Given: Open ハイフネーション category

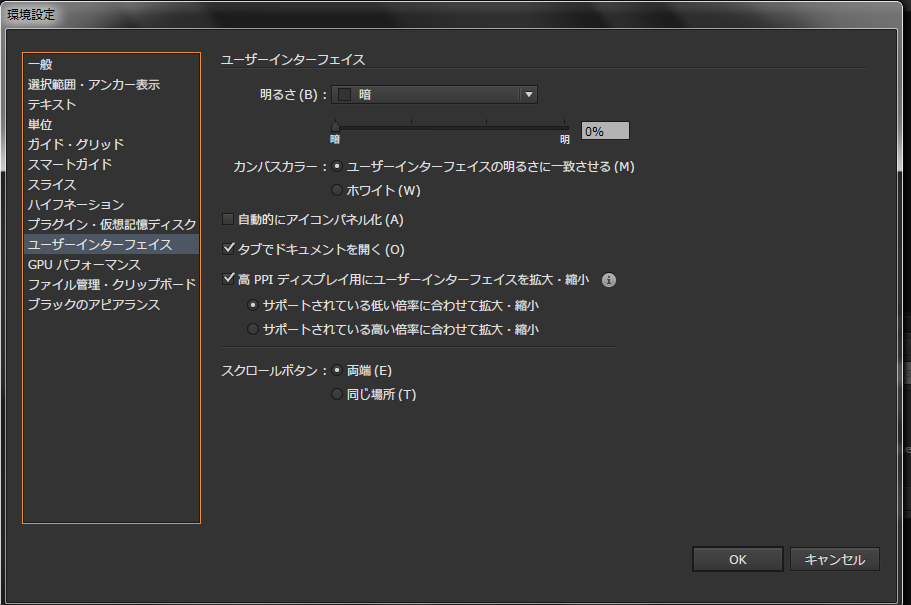Looking at the screenshot, I should tap(112, 205).
